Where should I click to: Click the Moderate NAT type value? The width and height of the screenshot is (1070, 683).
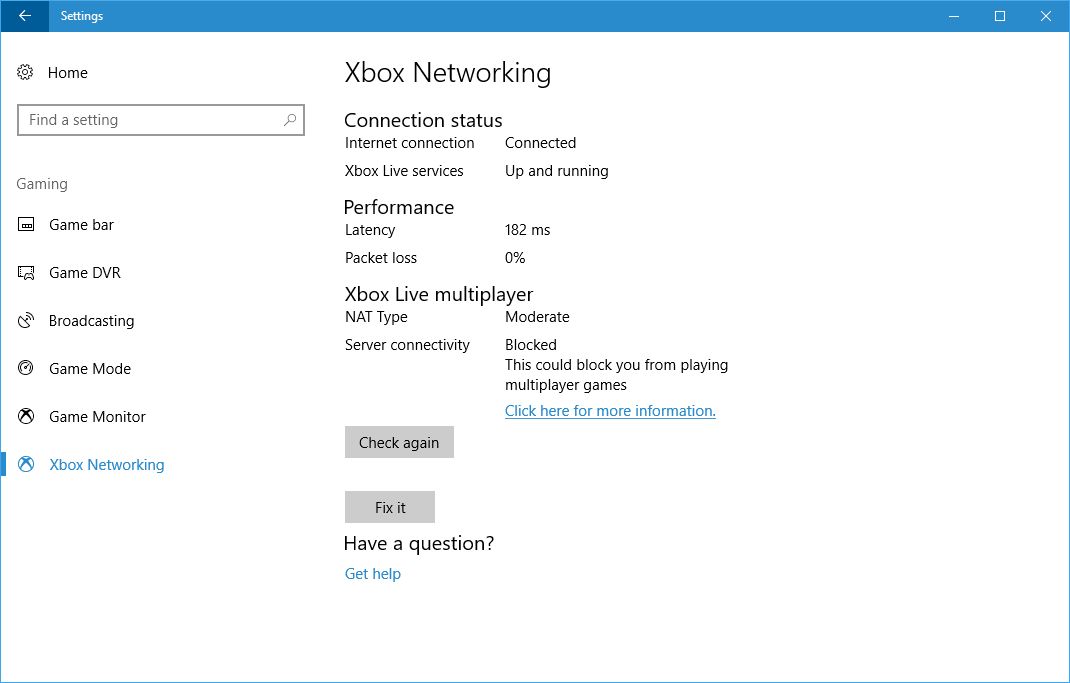pyautogui.click(x=537, y=317)
